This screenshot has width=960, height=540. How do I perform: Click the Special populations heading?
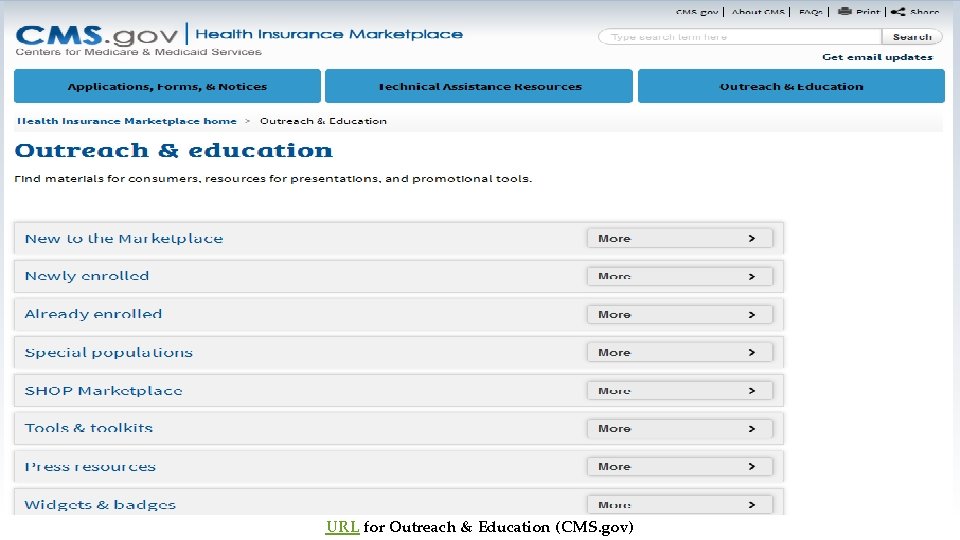(108, 353)
